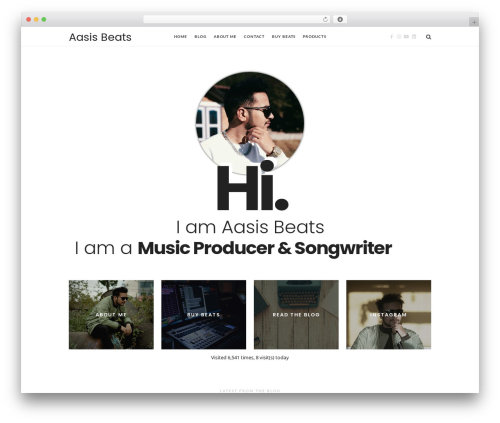The width and height of the screenshot is (500, 423).
Task: Click the round icon beside the address bar
Action: 340,20
